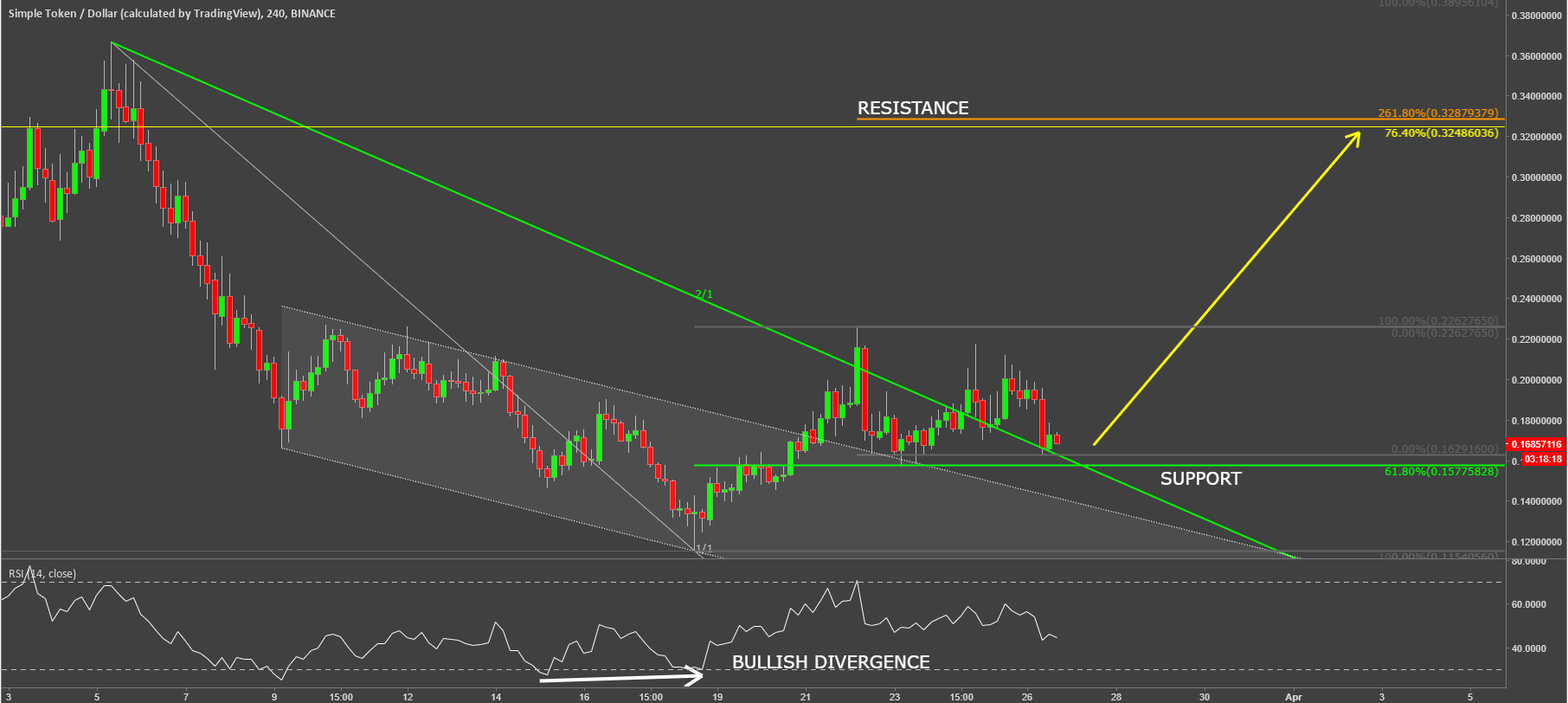Click the red 0.16857116 current price tag

(x=1536, y=444)
